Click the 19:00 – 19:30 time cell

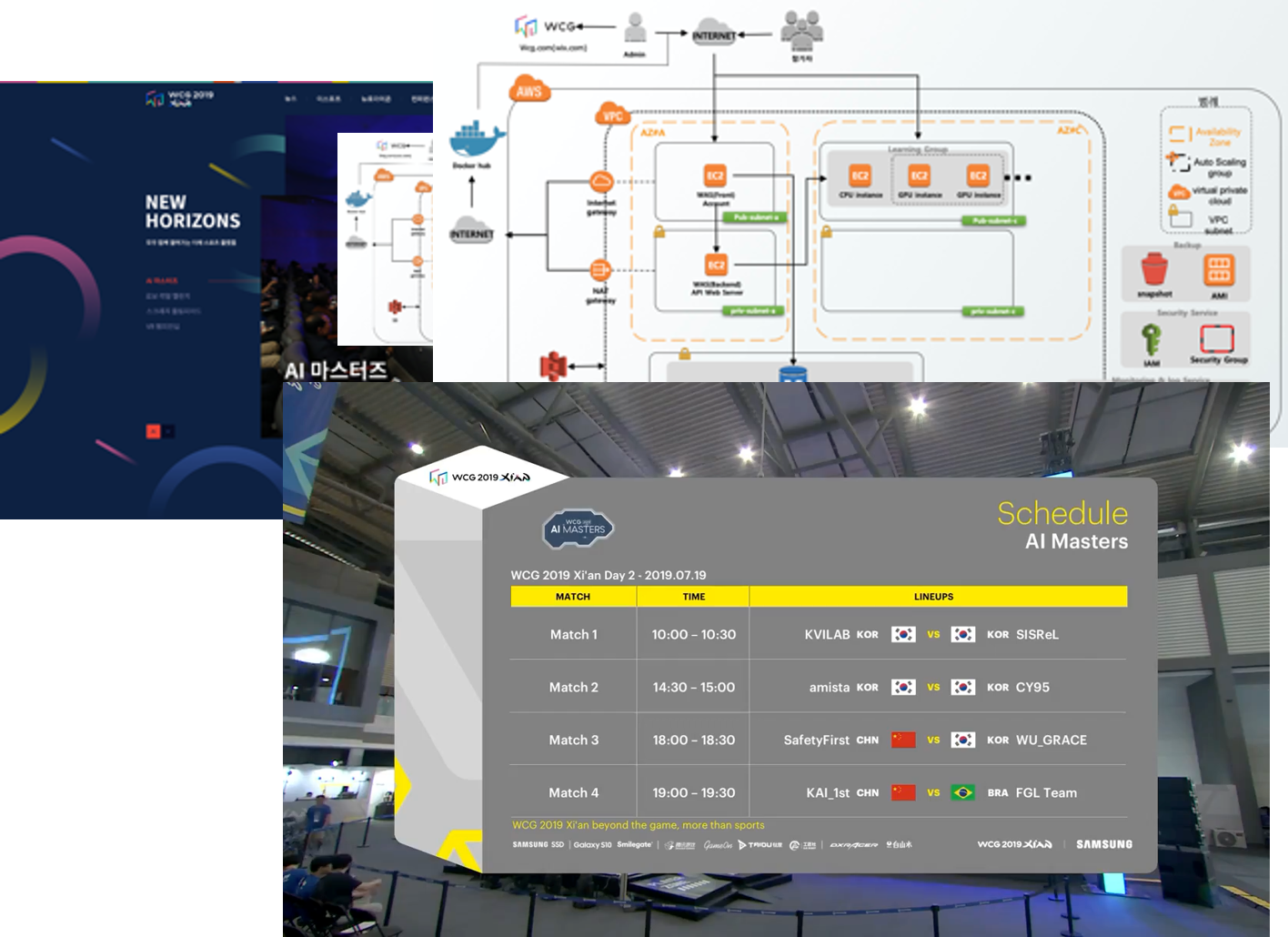[x=694, y=793]
